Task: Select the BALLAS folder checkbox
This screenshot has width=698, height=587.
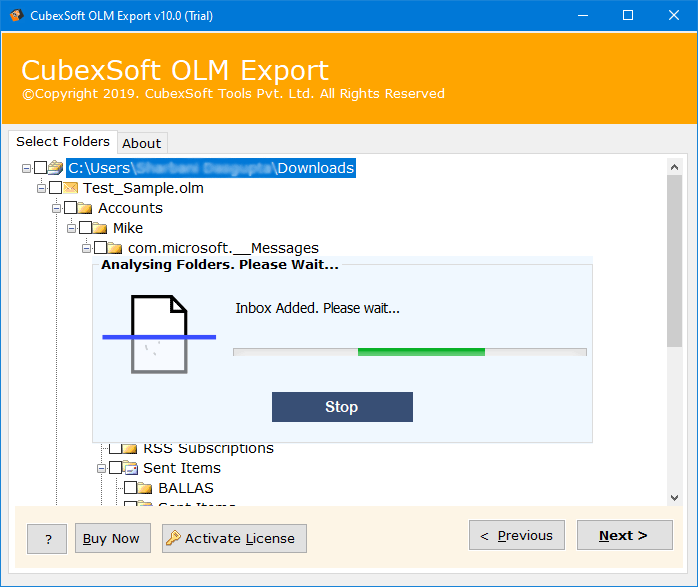Action: point(130,488)
